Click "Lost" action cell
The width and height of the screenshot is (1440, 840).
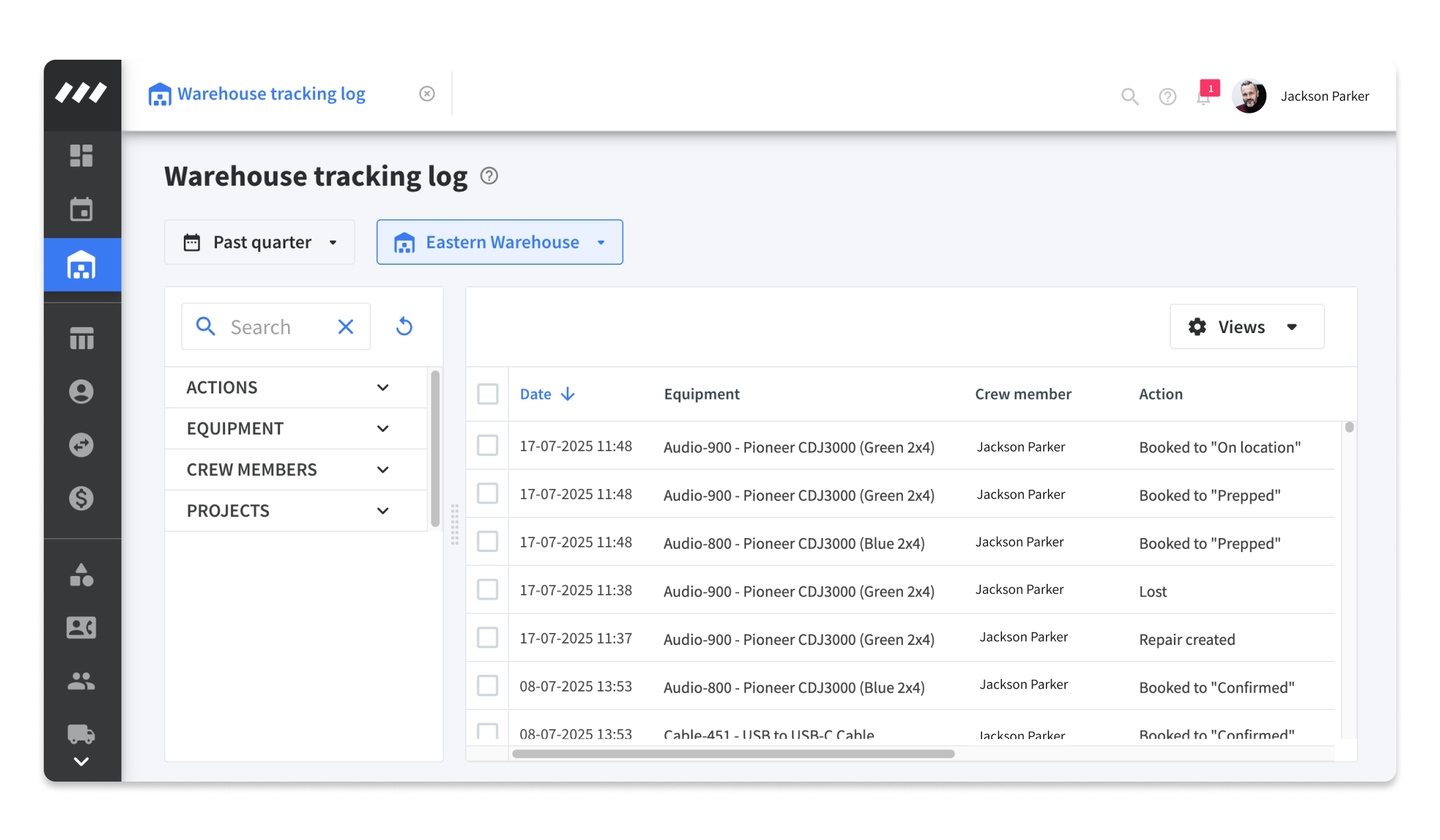tap(1153, 591)
